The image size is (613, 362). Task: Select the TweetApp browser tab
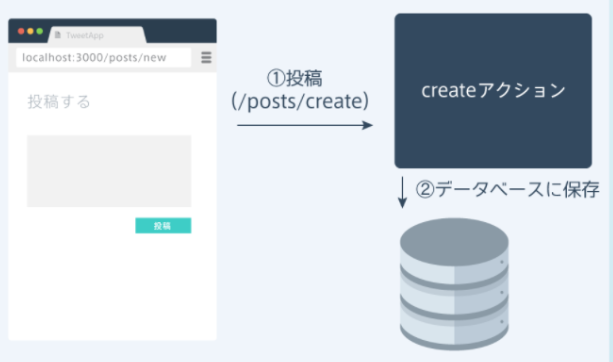click(x=97, y=35)
